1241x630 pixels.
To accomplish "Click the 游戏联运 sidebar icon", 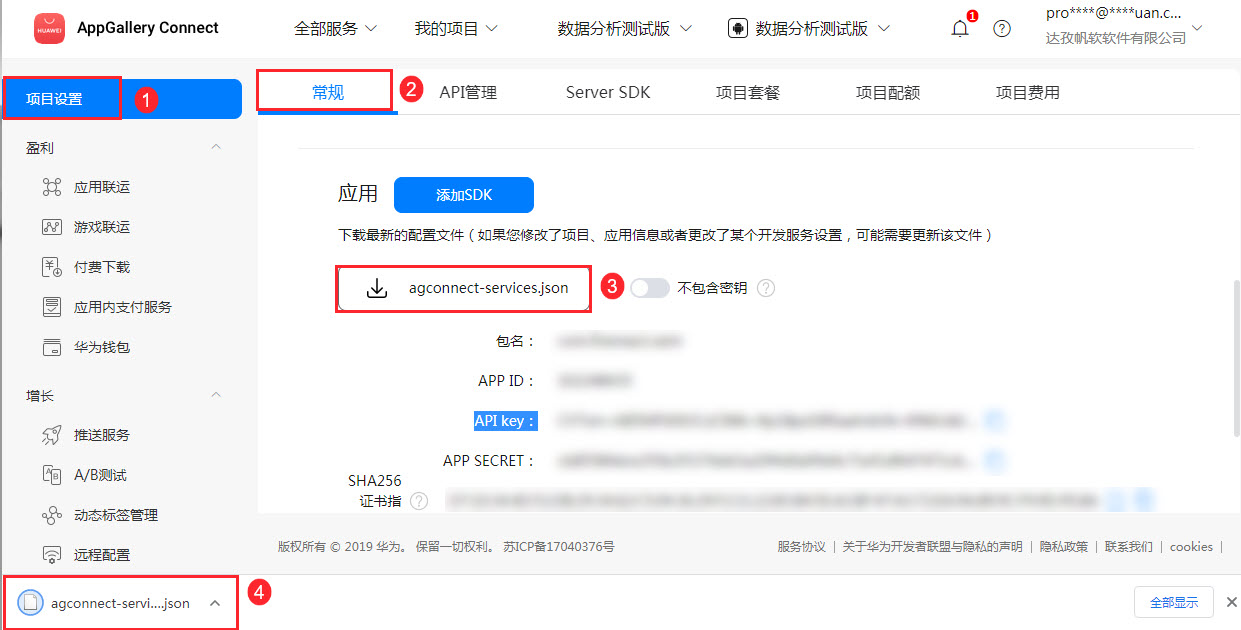I will (52, 227).
